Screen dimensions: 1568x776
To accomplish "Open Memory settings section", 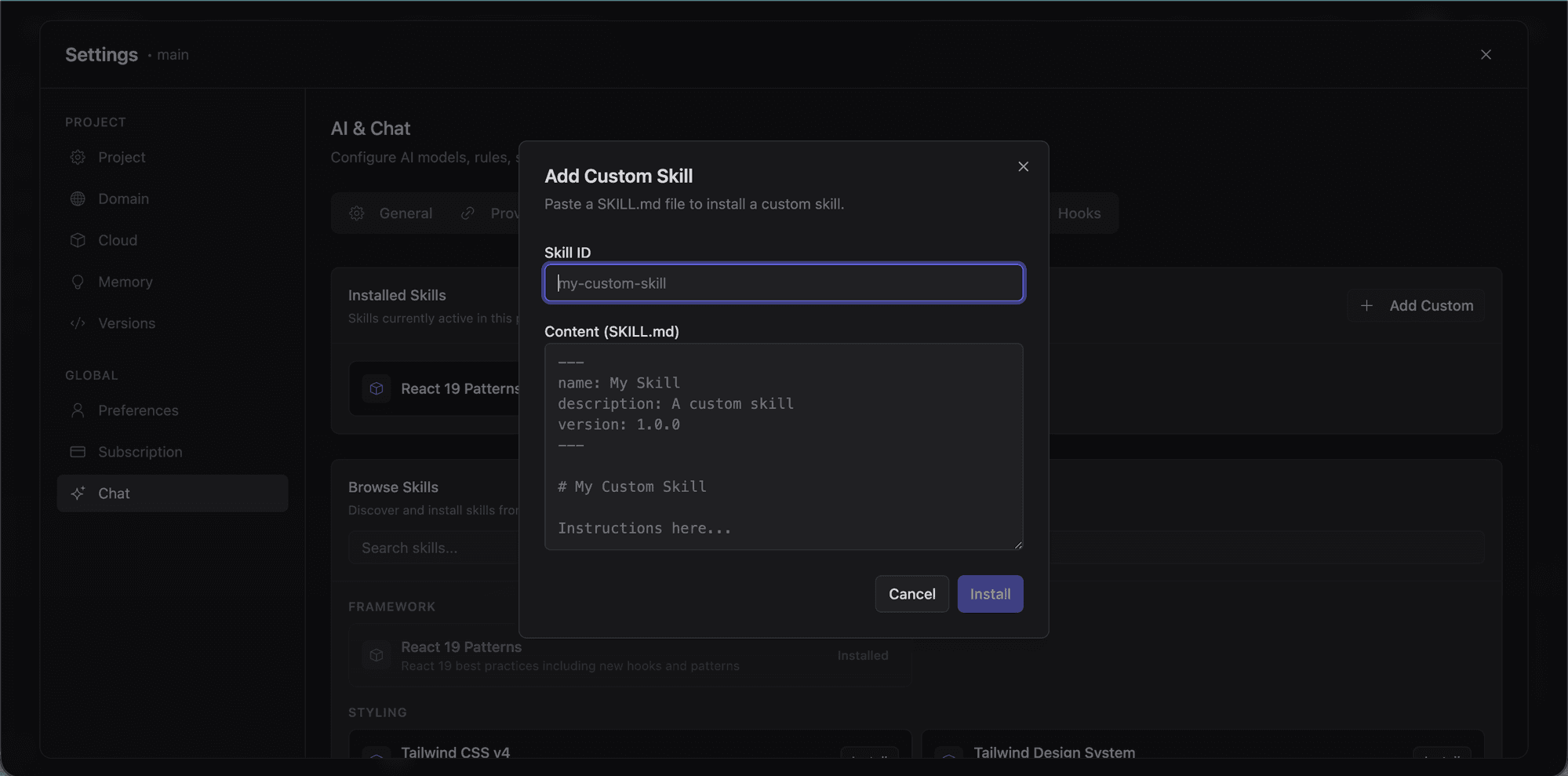I will tap(173, 282).
